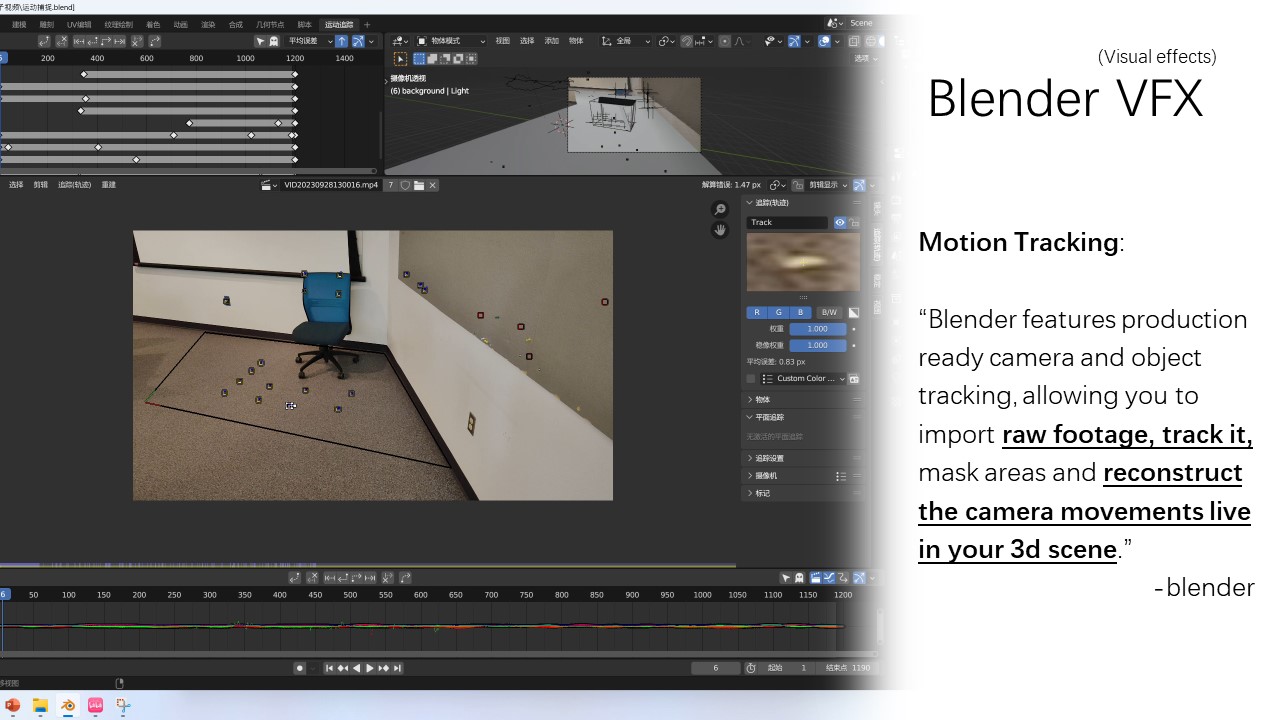This screenshot has height=720, width=1280.
Task: Click the Track name input field
Action: (788, 222)
